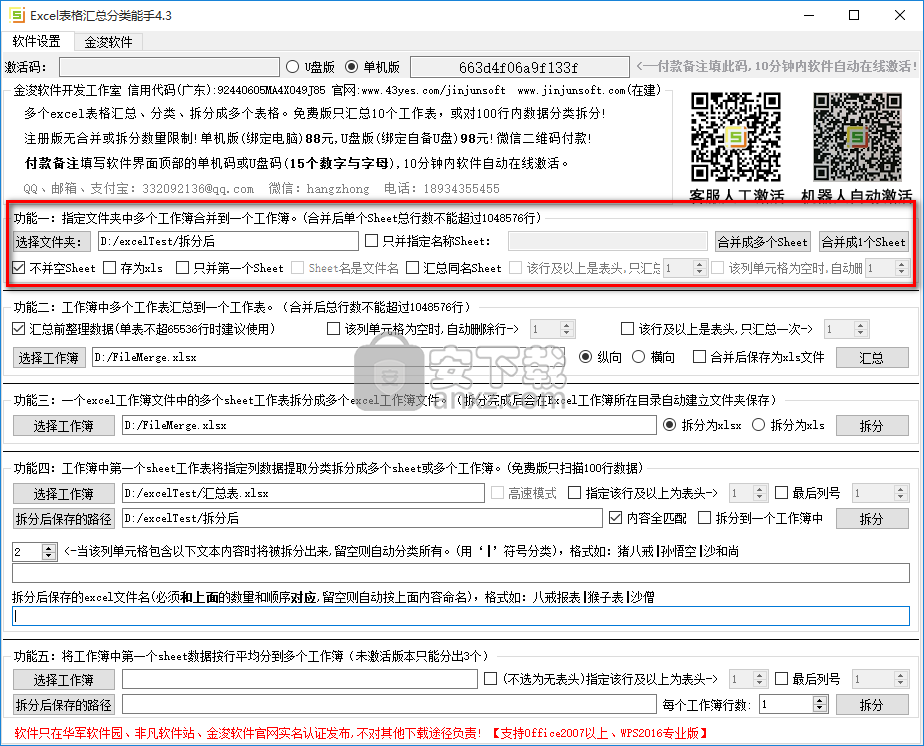This screenshot has width=924, height=746.
Task: Uncheck 内容全匹配 checkbox
Action: (648, 518)
